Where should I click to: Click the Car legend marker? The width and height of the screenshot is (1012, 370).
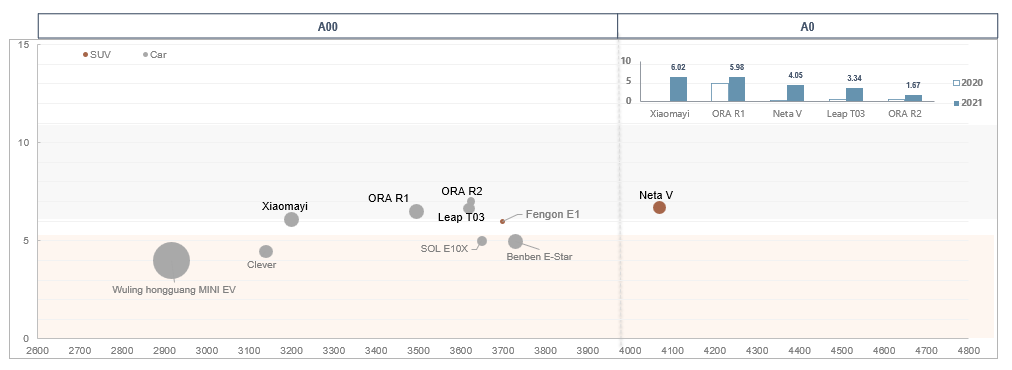(145, 55)
